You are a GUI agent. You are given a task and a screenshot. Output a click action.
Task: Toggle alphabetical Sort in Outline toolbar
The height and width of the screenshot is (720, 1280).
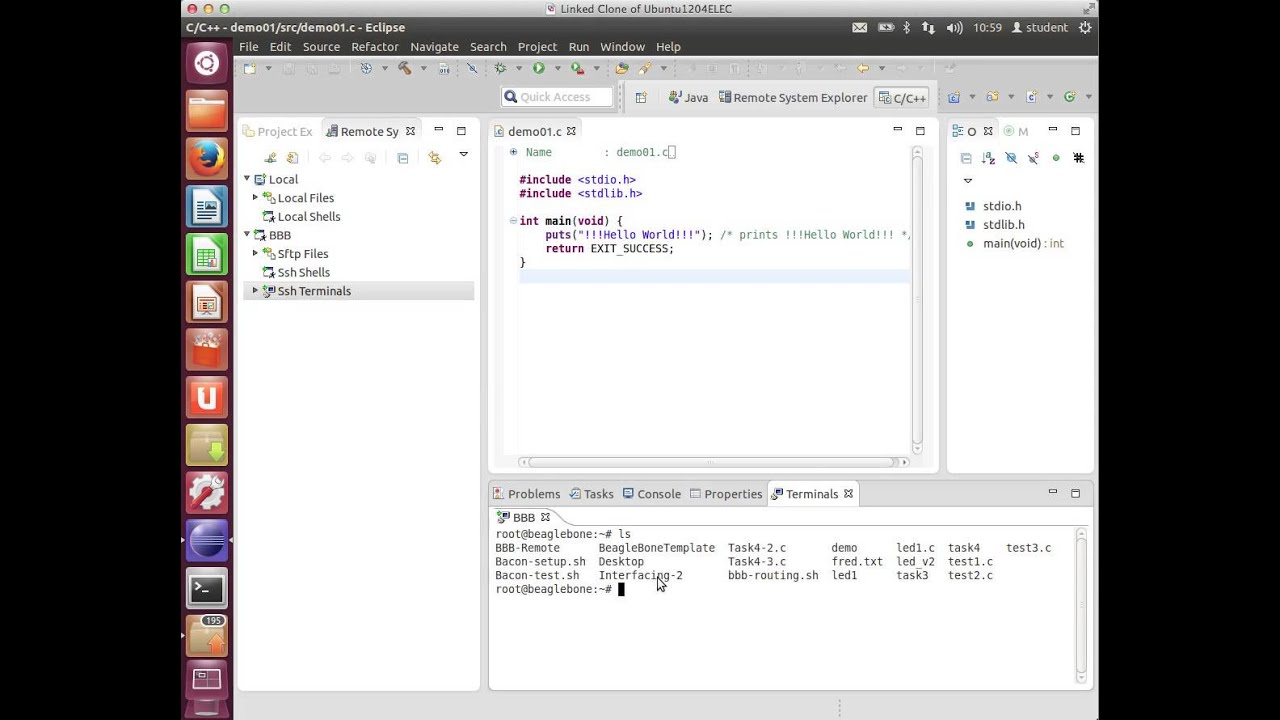tap(988, 158)
